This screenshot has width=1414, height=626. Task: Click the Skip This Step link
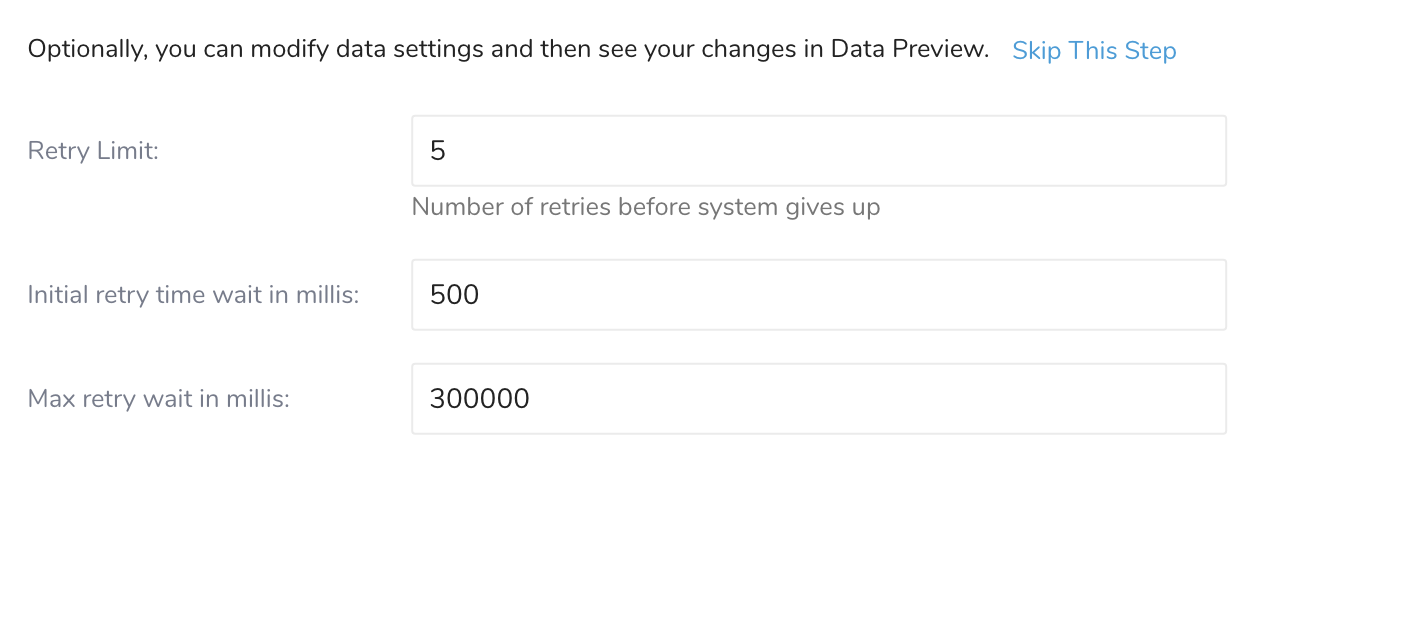pyautogui.click(x=1094, y=50)
